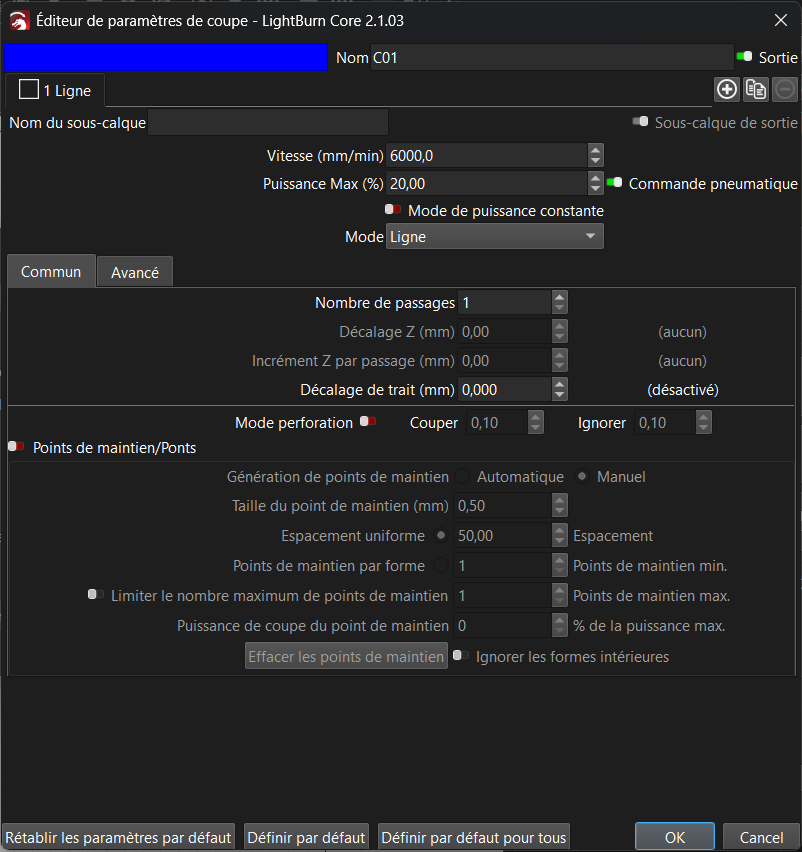
Task: Toggle Commande pneumatique switch
Action: 615,183
